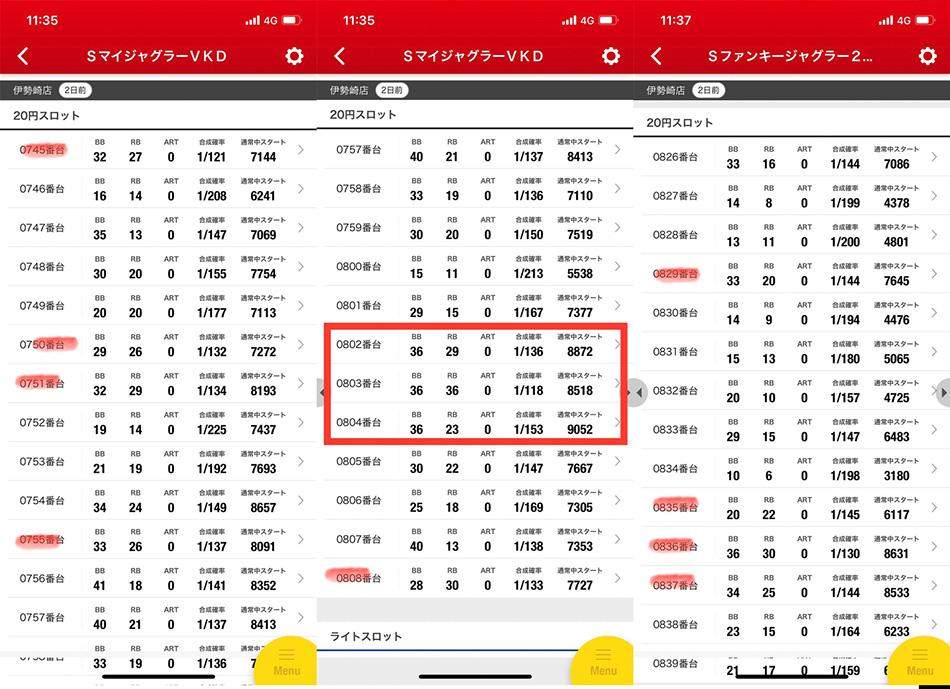Expand row 0830番台 chevron
950x689 pixels.
934,313
